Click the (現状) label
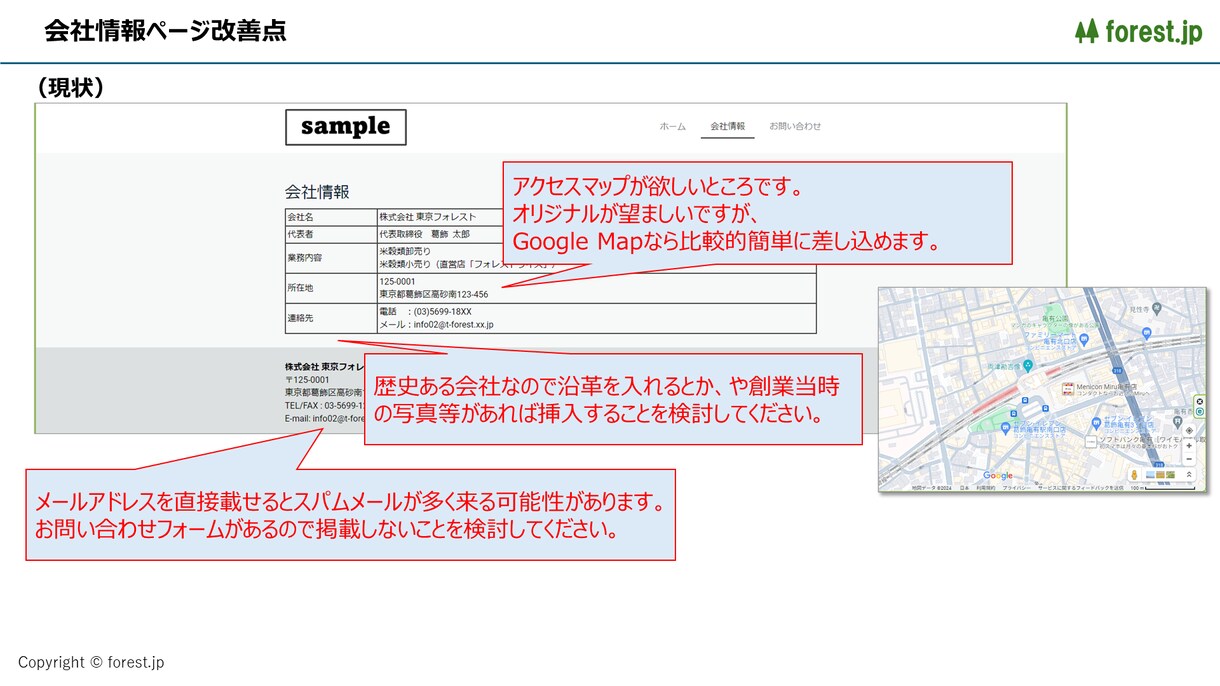Image resolution: width=1220 pixels, height=686 pixels. tap(71, 88)
